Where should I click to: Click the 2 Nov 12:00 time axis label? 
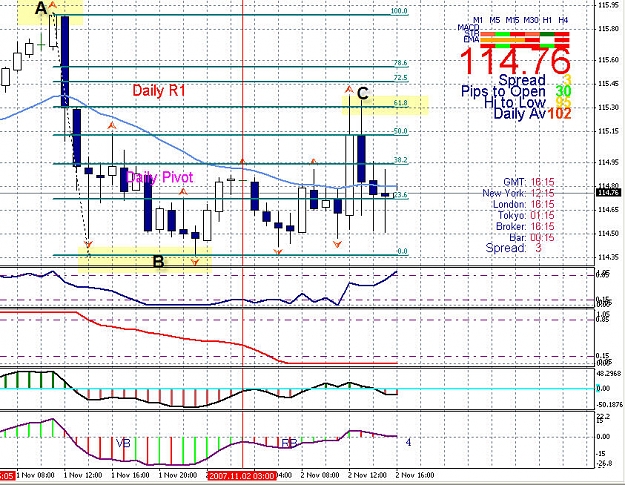point(367,475)
